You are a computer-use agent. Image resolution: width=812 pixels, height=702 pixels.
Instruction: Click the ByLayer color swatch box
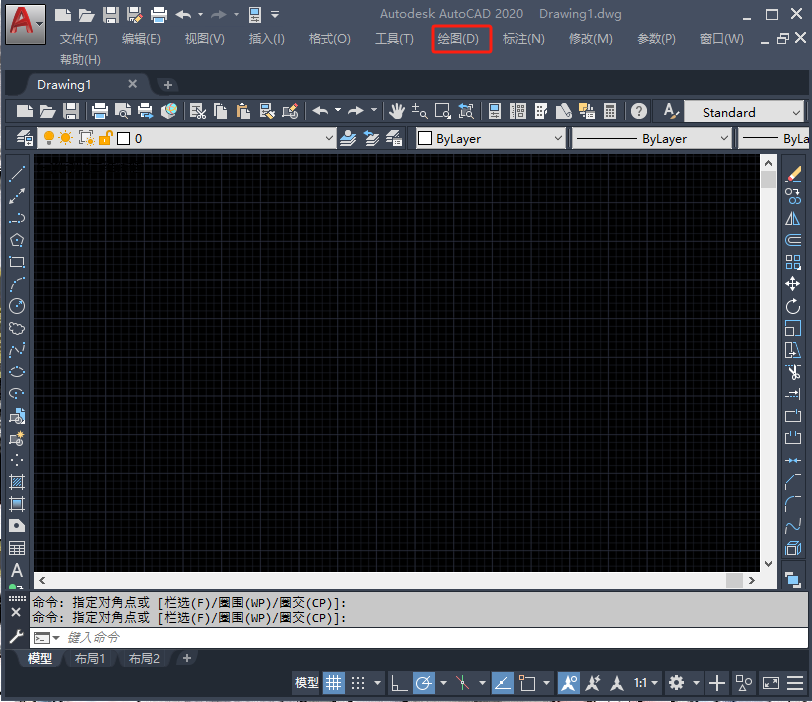click(x=425, y=138)
